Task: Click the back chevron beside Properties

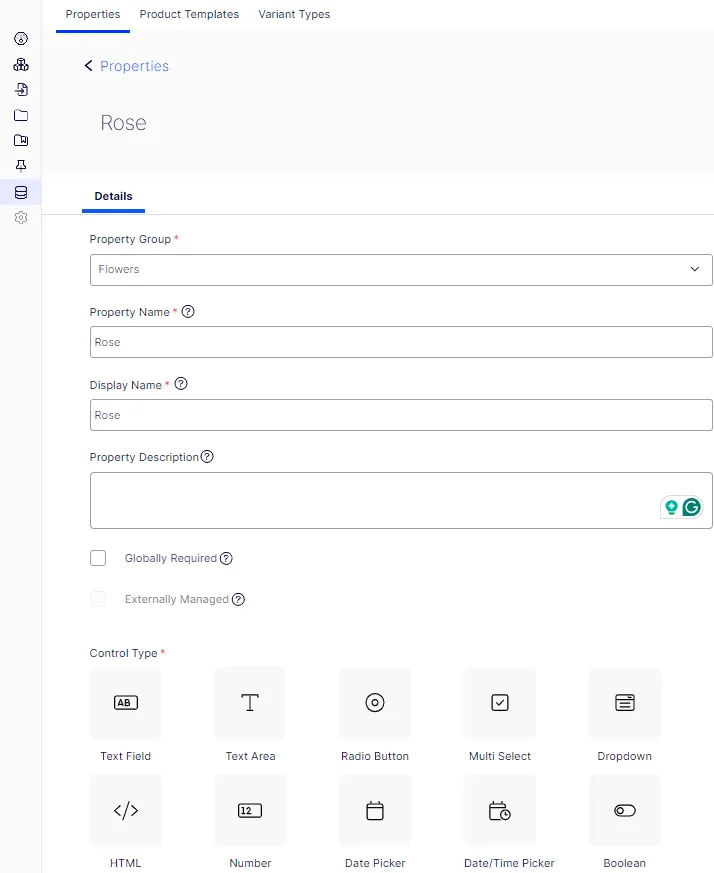Action: click(88, 66)
